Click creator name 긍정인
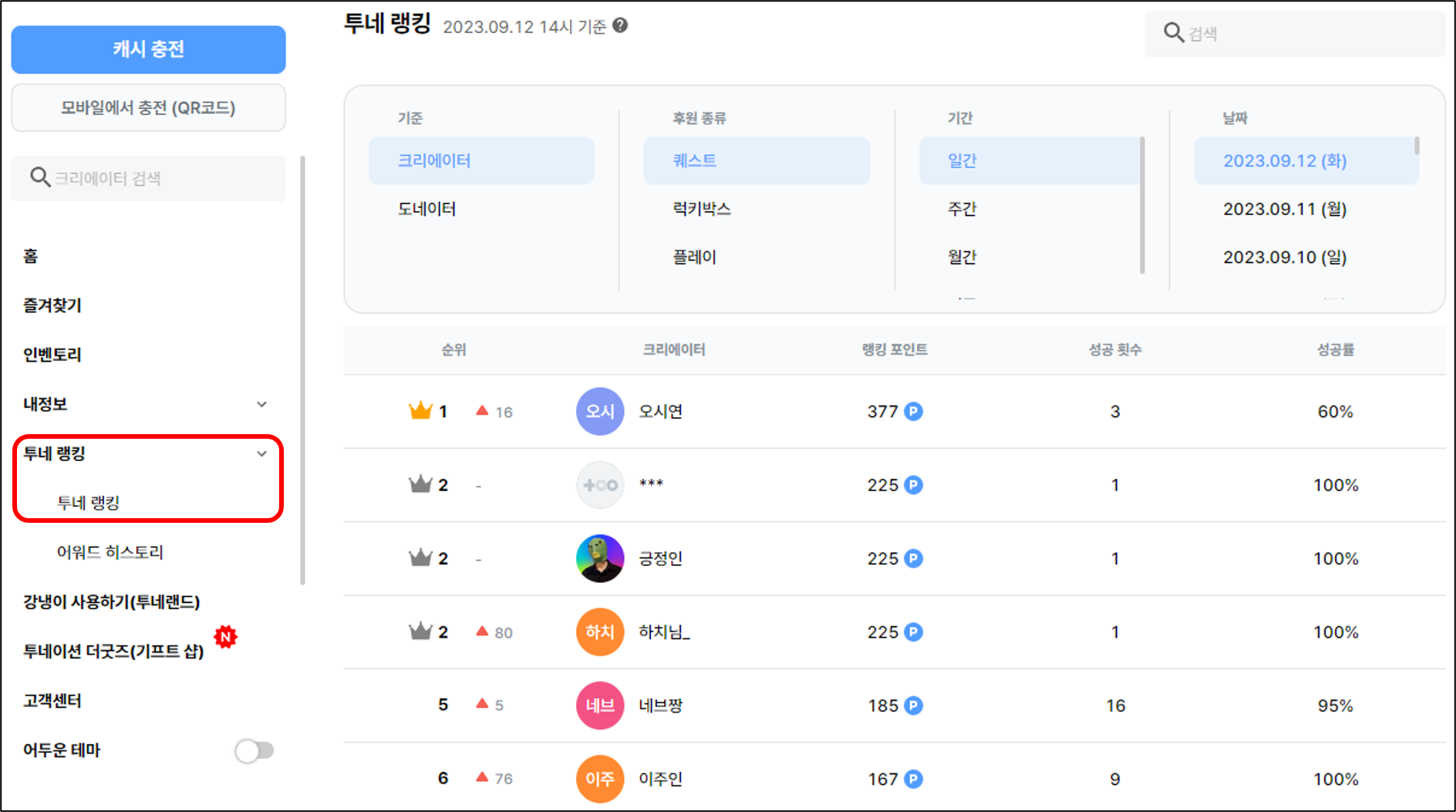This screenshot has height=812, width=1456. [661, 558]
